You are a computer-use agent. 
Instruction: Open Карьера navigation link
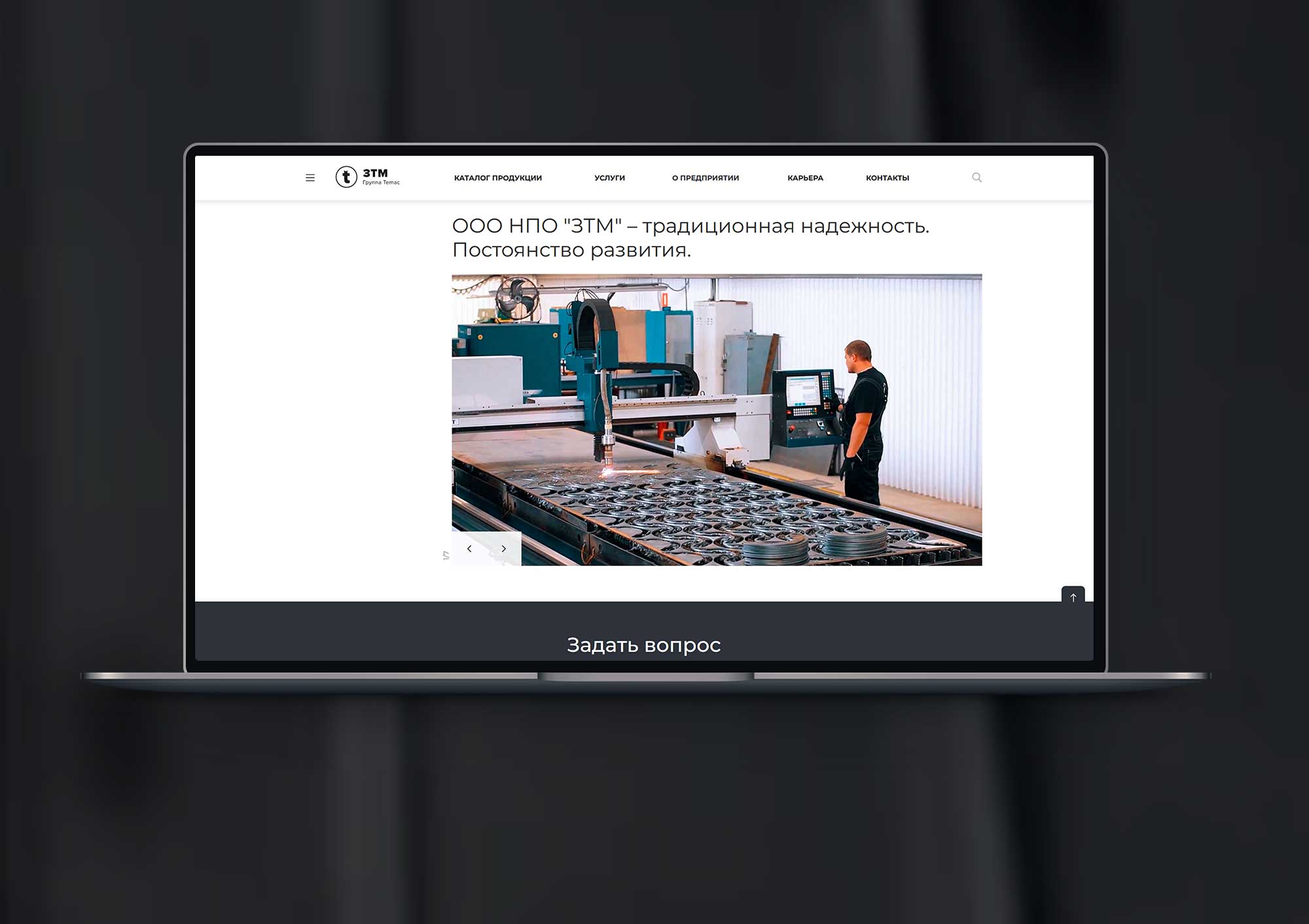(805, 178)
